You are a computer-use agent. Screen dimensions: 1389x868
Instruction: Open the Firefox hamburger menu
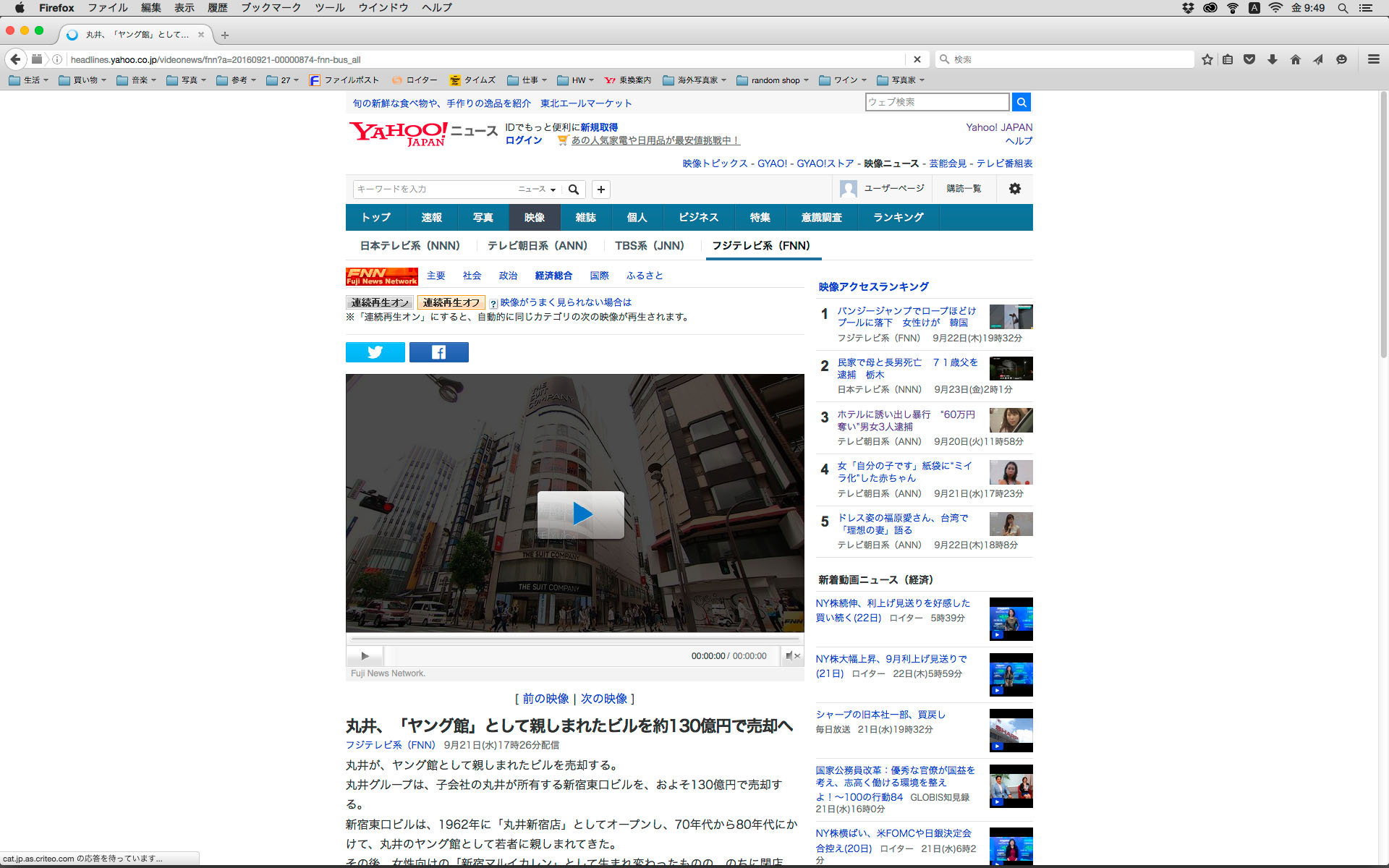click(x=1373, y=59)
